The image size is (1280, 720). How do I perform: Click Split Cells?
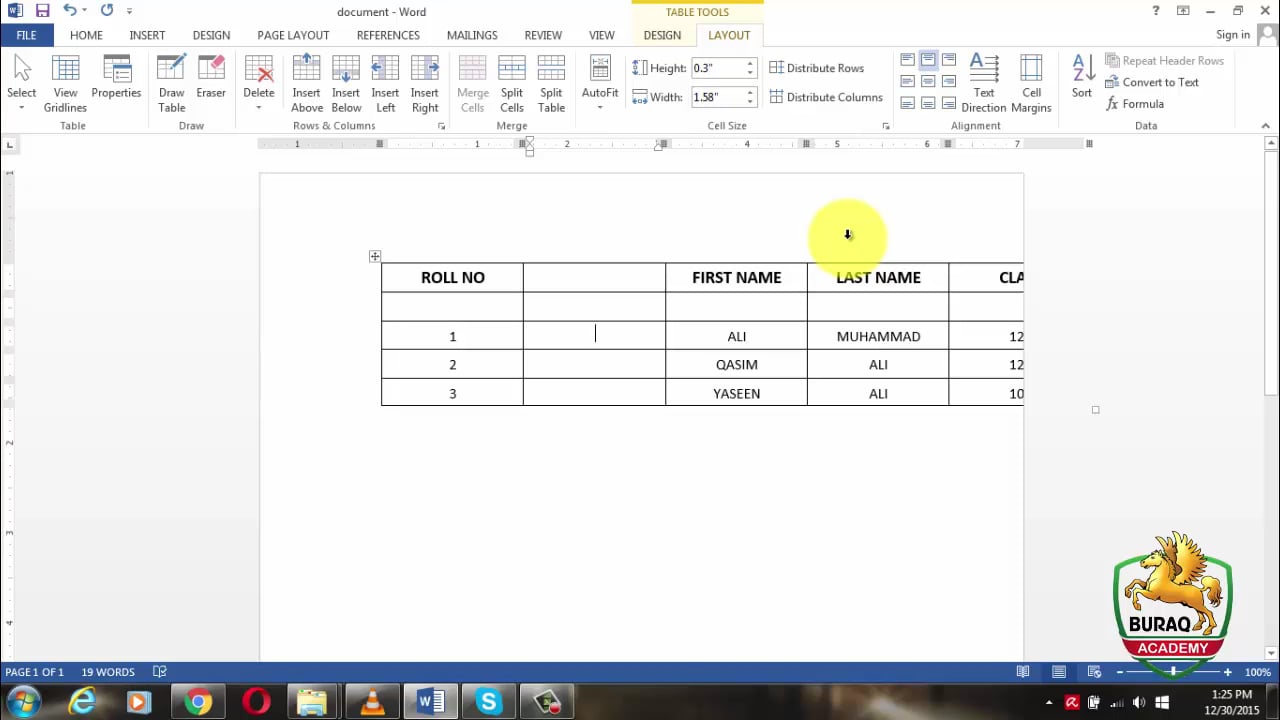click(512, 82)
